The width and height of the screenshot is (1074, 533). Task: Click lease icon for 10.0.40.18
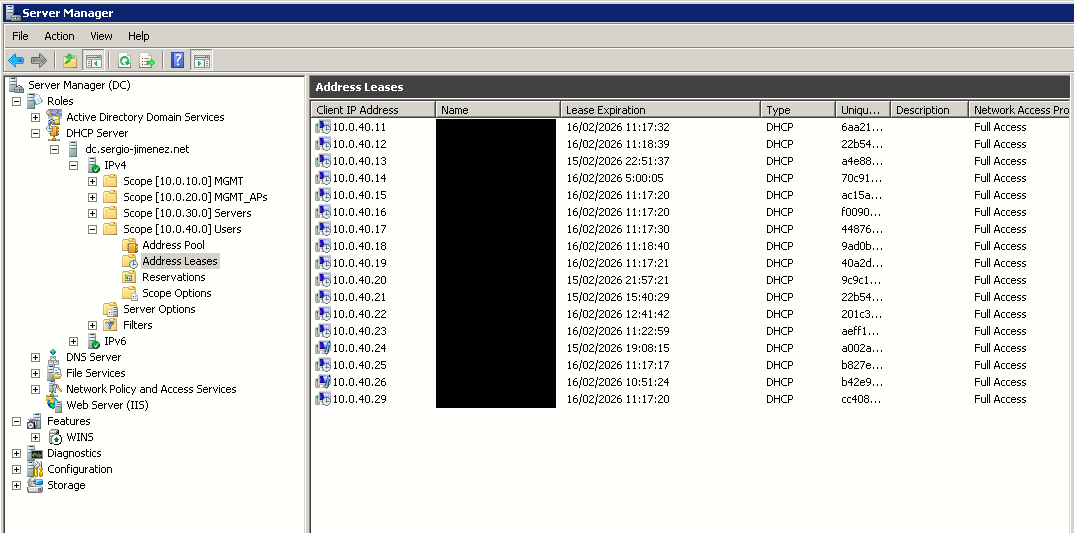[323, 246]
